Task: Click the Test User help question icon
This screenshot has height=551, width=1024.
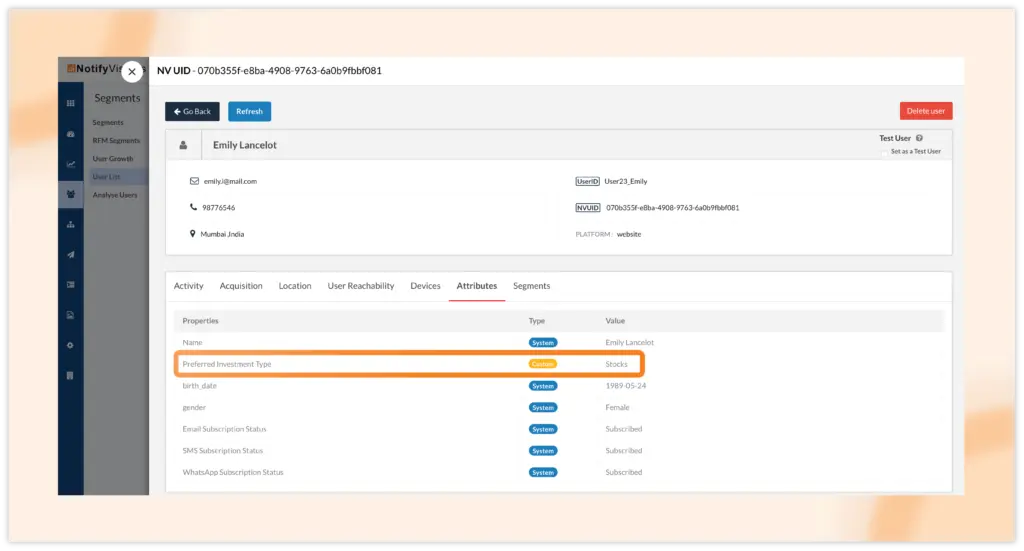Action: coord(919,138)
